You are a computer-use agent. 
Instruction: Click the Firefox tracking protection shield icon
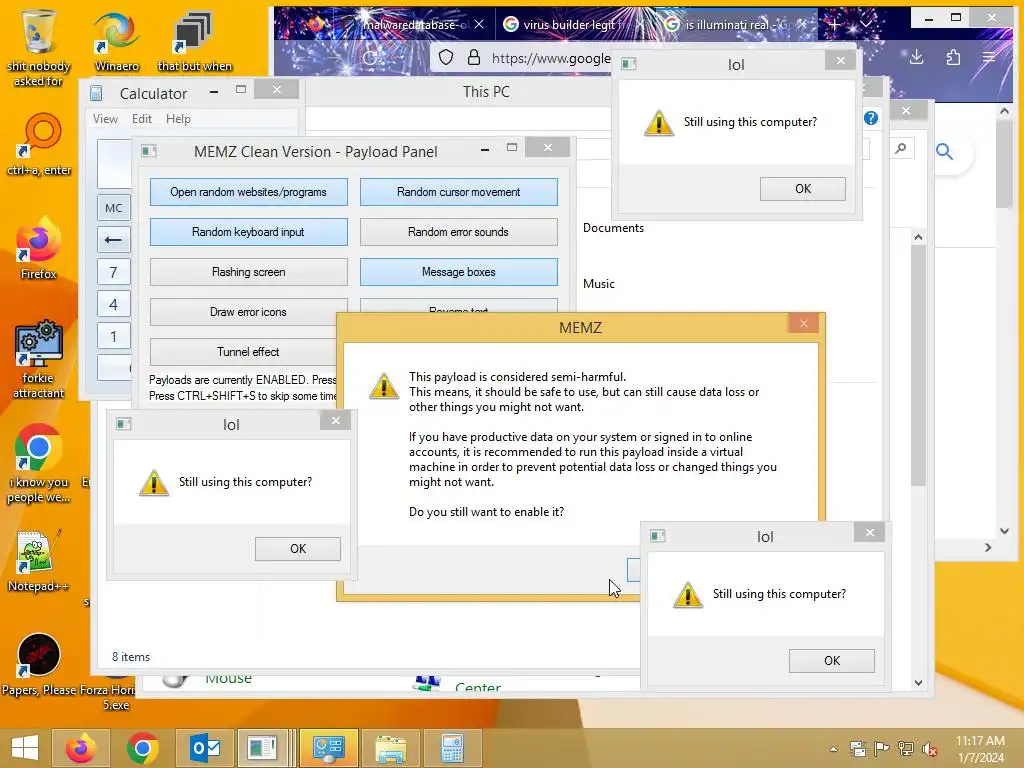click(x=446, y=57)
